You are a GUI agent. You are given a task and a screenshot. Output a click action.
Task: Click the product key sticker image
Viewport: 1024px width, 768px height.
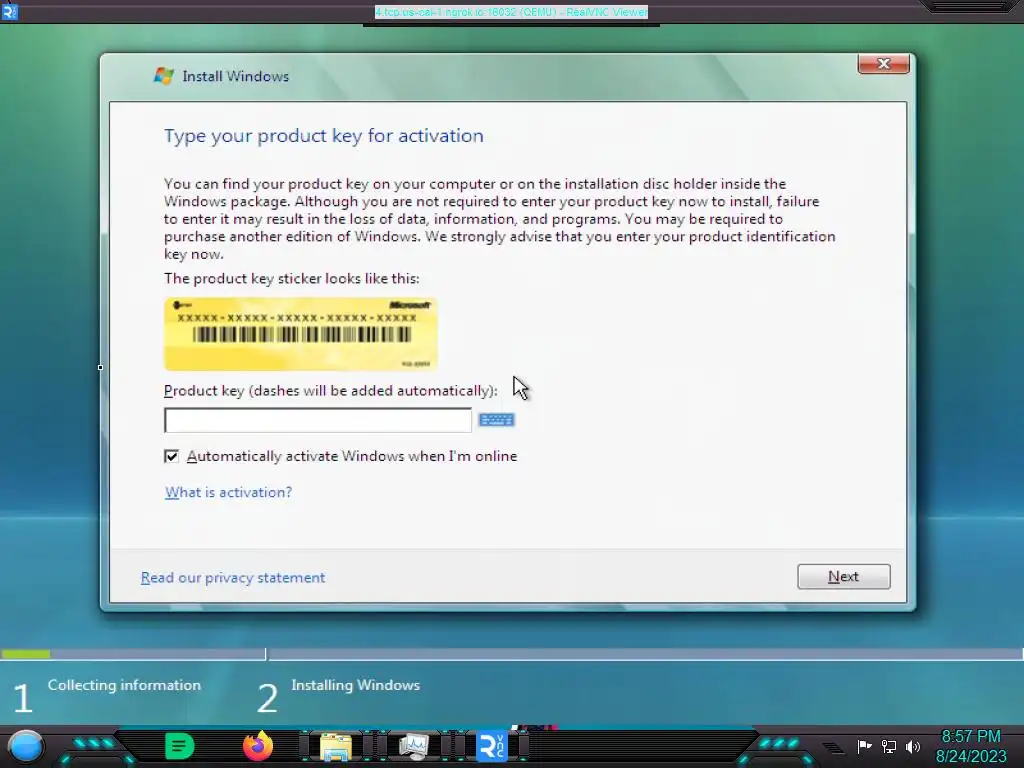300,334
